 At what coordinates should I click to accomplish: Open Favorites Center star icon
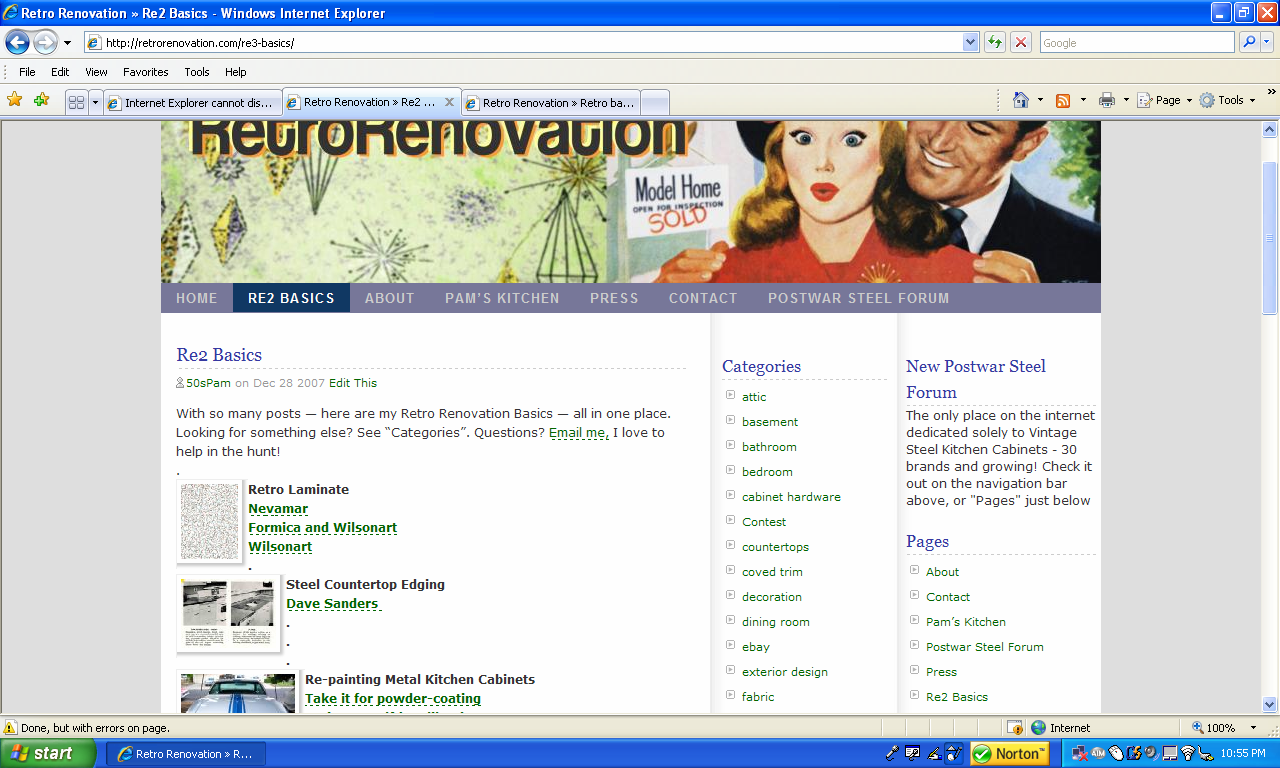[14, 100]
